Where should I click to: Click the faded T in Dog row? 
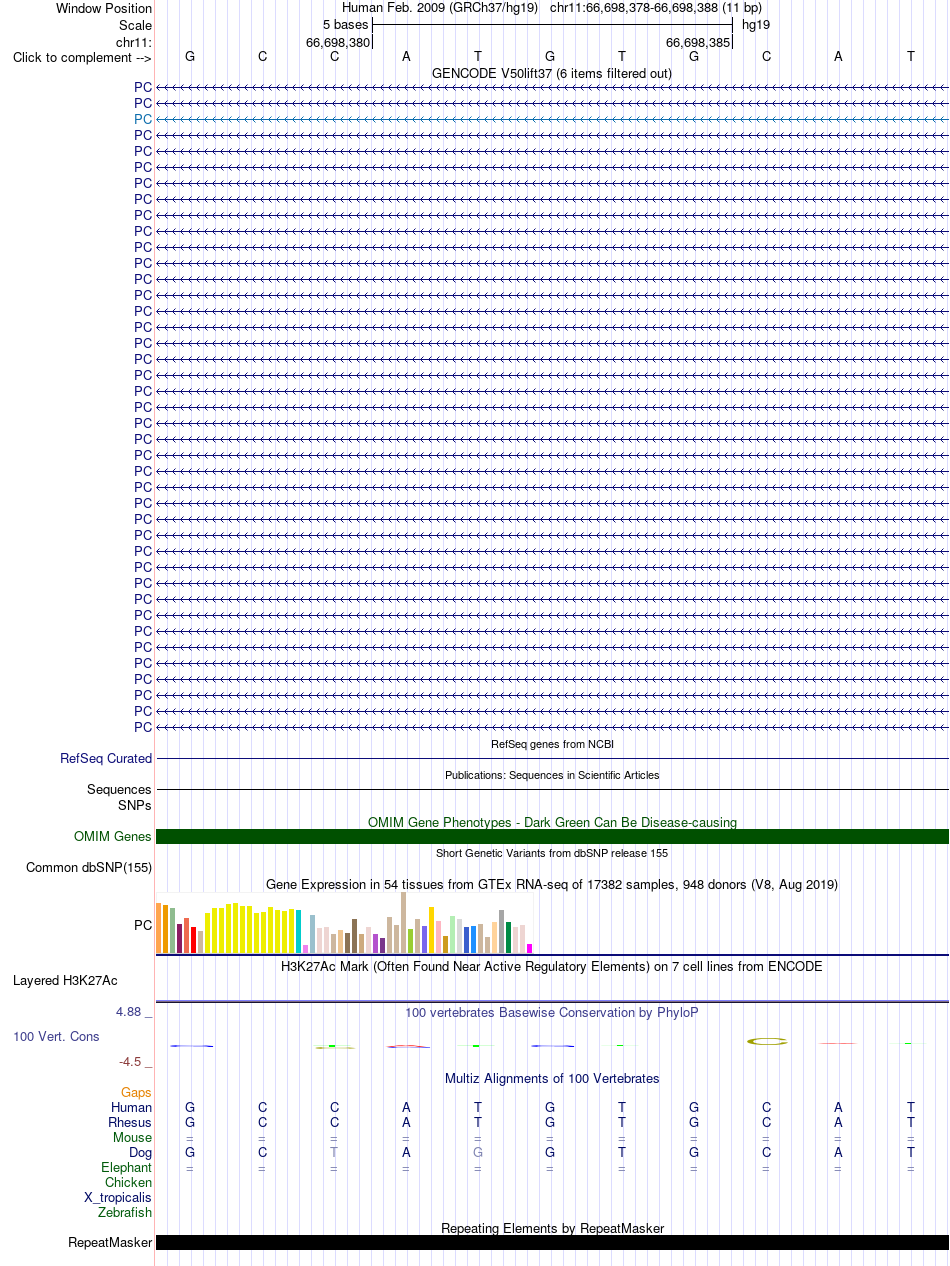pos(334,1152)
